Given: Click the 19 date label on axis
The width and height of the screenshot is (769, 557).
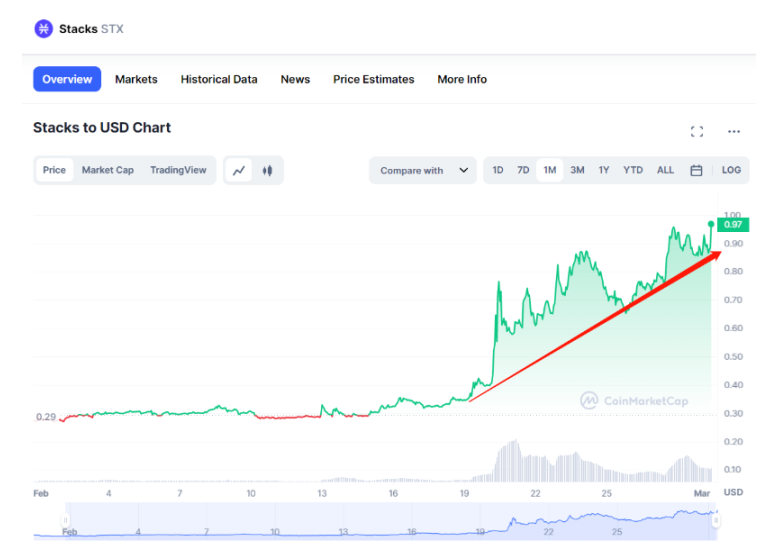Looking at the screenshot, I should pos(464,493).
